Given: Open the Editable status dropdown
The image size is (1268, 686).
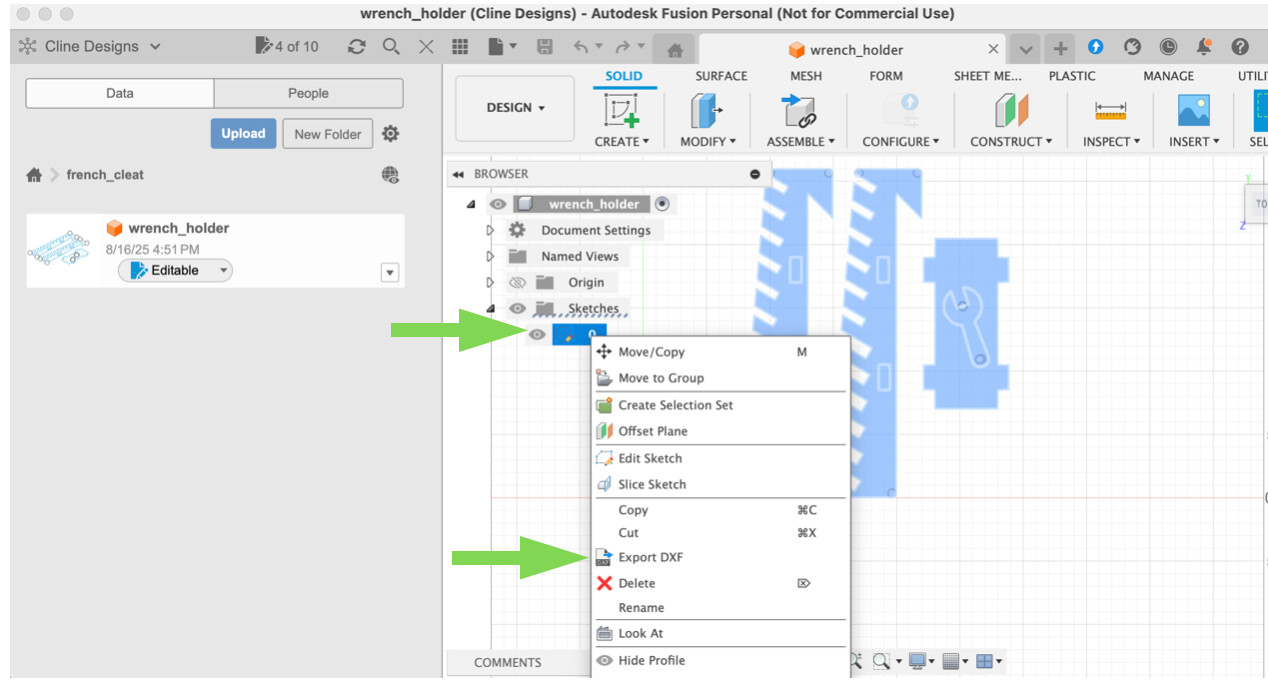Looking at the screenshot, I should coord(175,270).
